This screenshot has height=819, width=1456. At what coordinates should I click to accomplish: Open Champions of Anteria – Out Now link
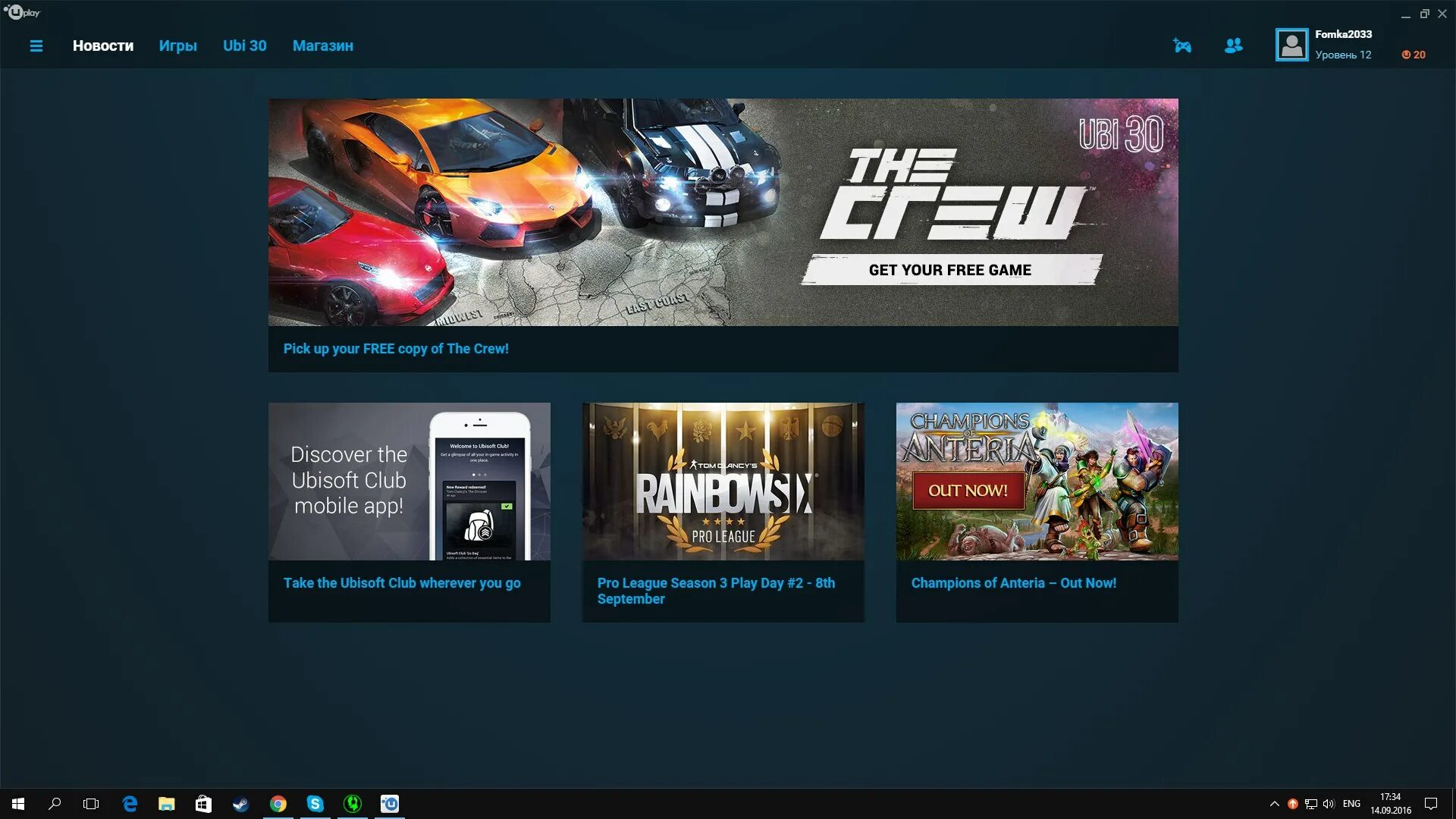tap(1013, 583)
